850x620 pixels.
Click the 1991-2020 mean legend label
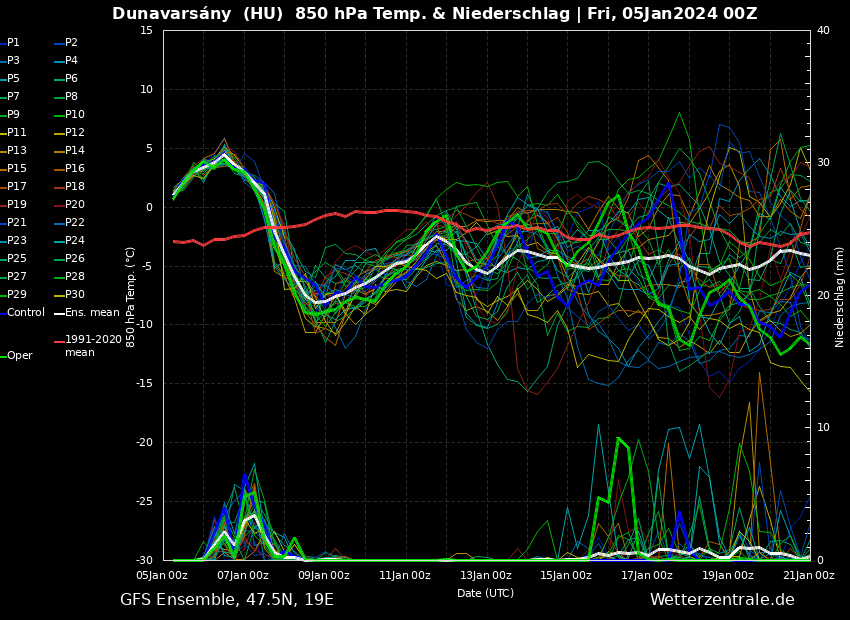(x=93, y=346)
